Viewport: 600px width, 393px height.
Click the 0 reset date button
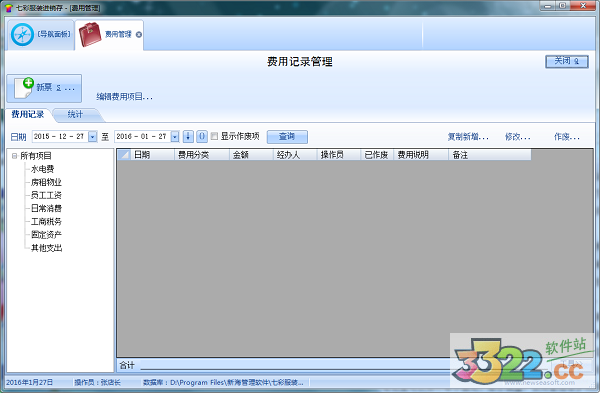click(x=202, y=137)
